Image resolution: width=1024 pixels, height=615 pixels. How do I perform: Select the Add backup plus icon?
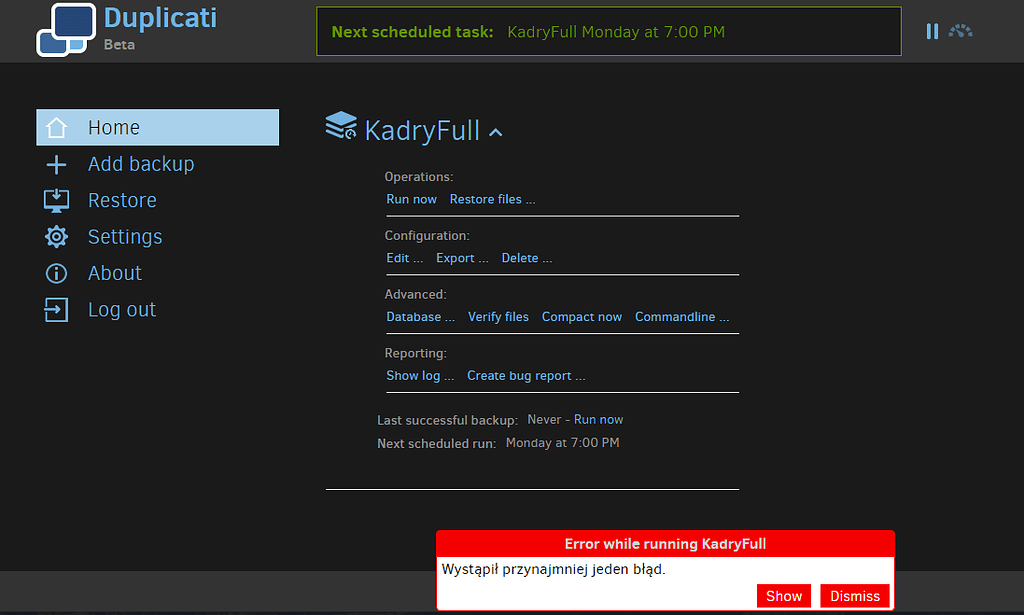56,163
